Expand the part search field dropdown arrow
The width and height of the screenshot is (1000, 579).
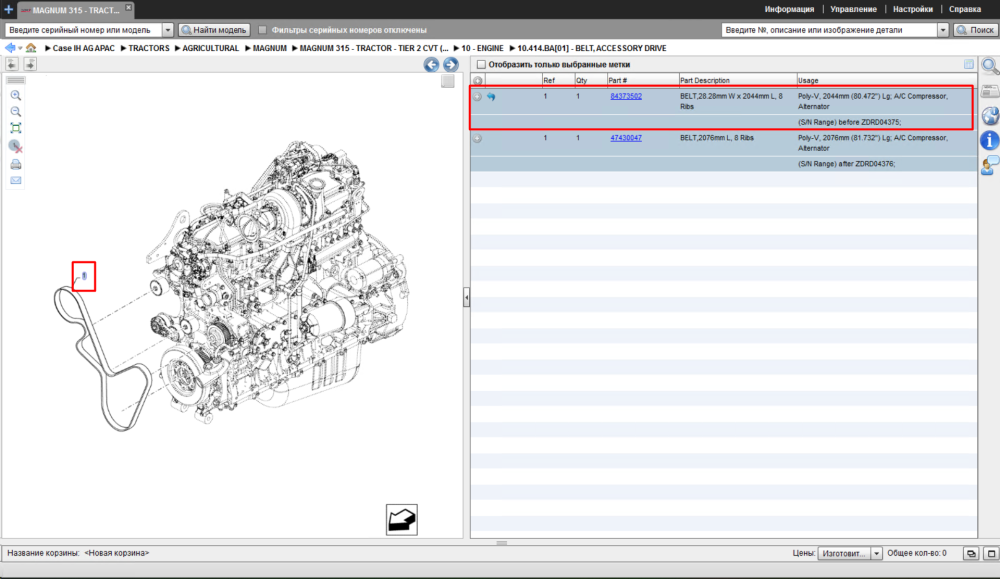943,30
